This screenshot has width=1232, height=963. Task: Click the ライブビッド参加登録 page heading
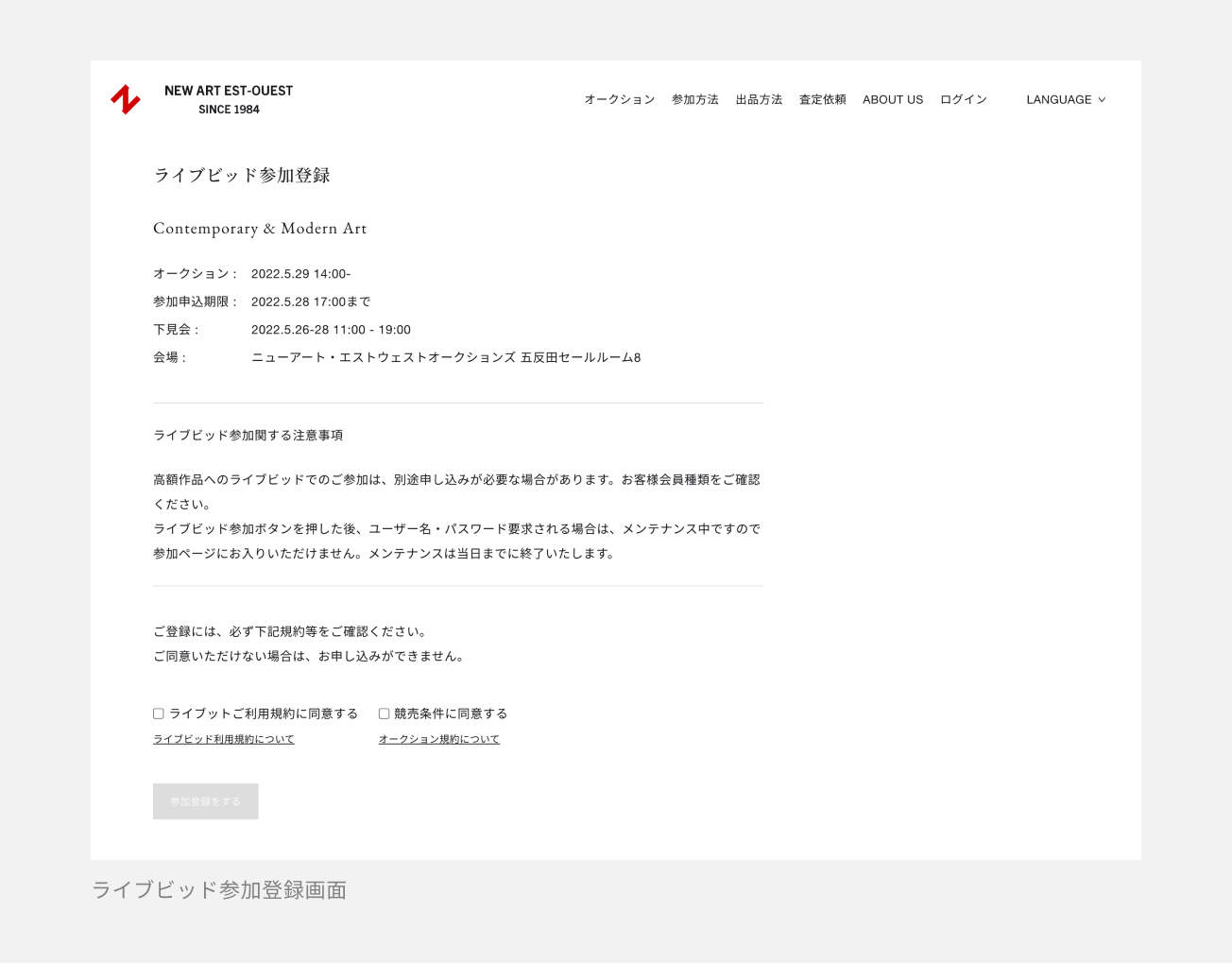tap(242, 175)
